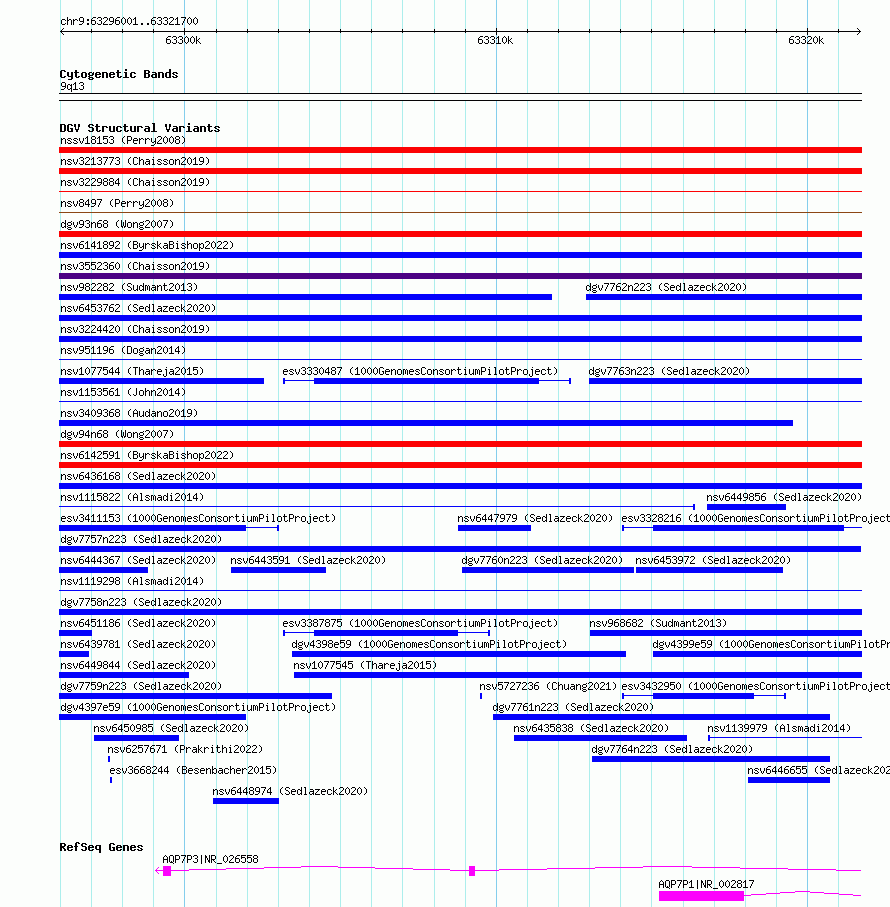Select nsv6451186 (Sedlazeck2020) label

point(138,624)
